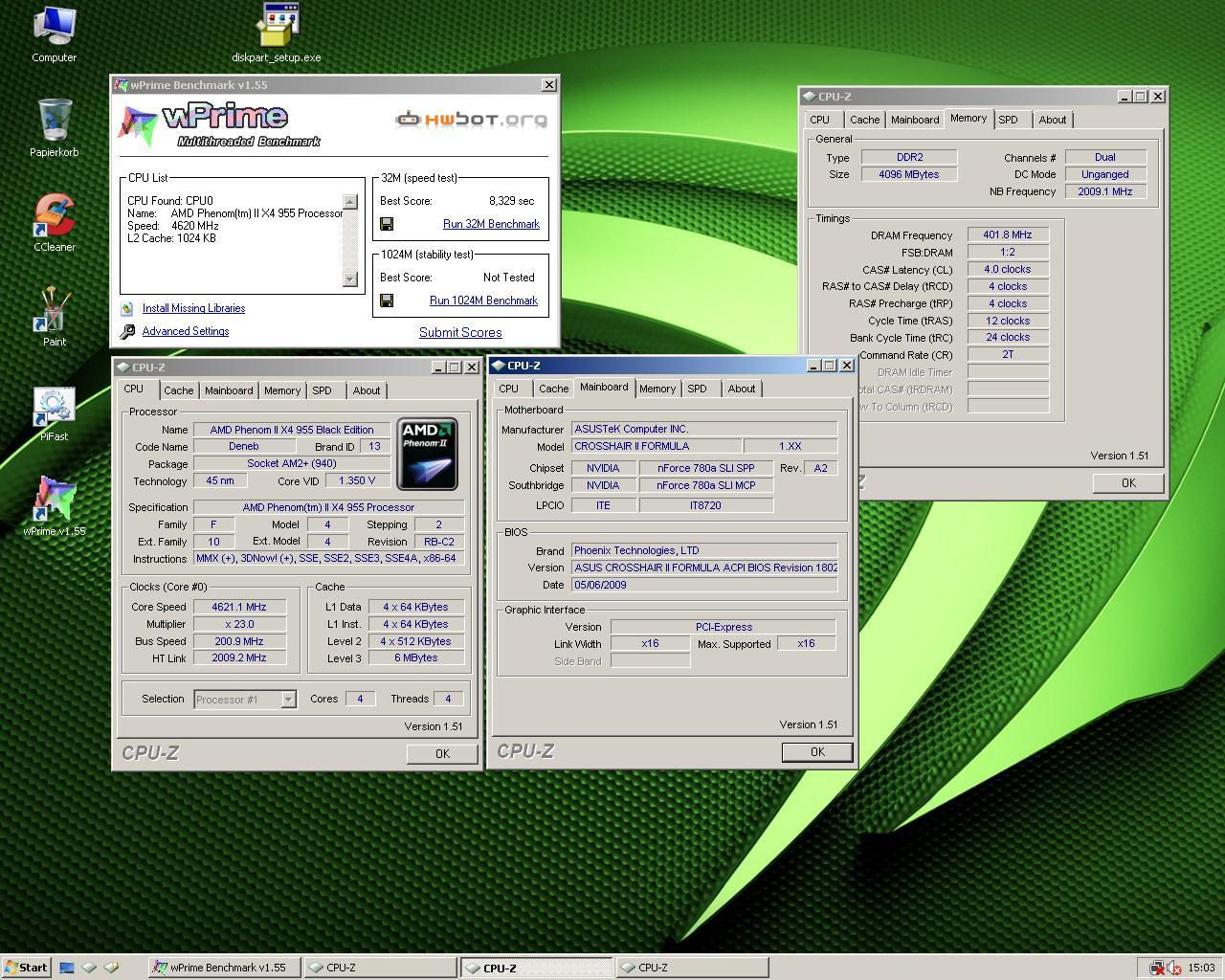Click the NB Frequency 2009.1 MHz field

coord(1105,191)
